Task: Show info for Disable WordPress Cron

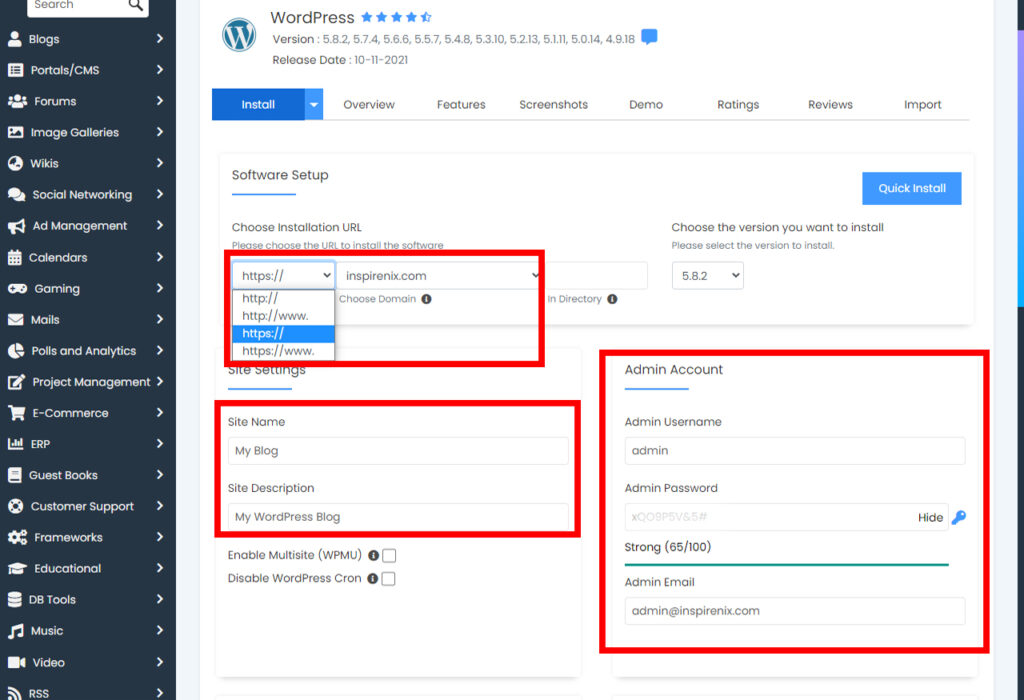Action: point(373,579)
